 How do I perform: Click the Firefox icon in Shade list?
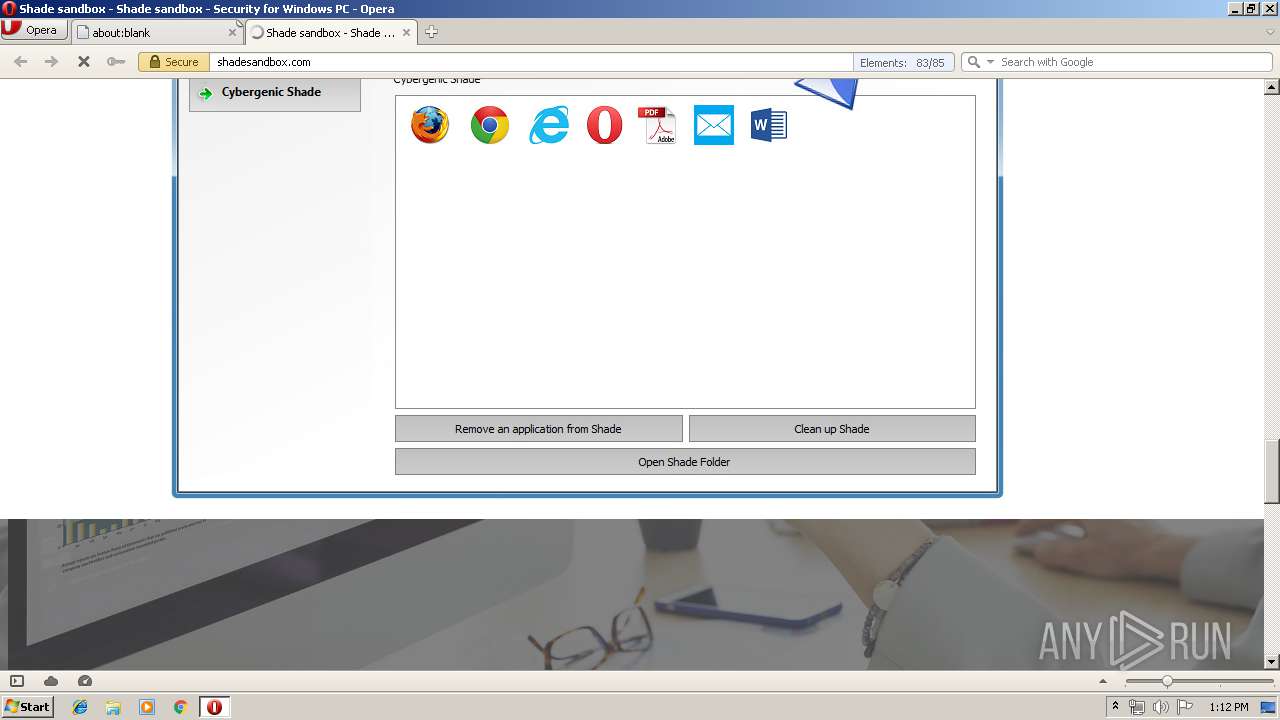[430, 125]
